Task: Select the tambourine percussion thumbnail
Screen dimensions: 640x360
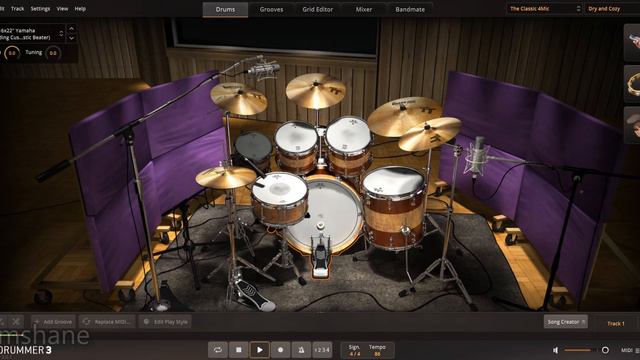Action: (x=632, y=84)
